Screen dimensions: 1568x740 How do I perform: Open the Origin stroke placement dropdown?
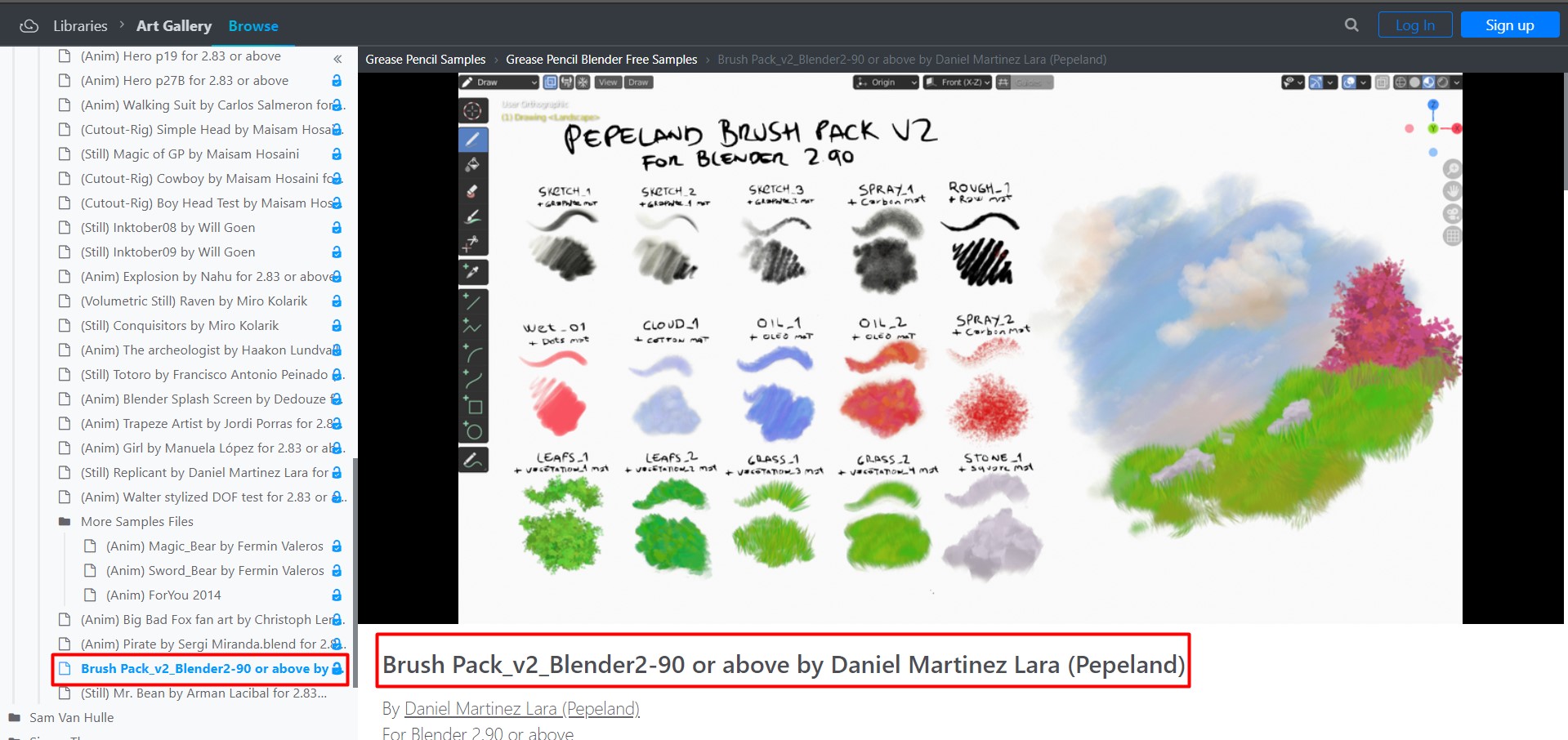point(886,82)
